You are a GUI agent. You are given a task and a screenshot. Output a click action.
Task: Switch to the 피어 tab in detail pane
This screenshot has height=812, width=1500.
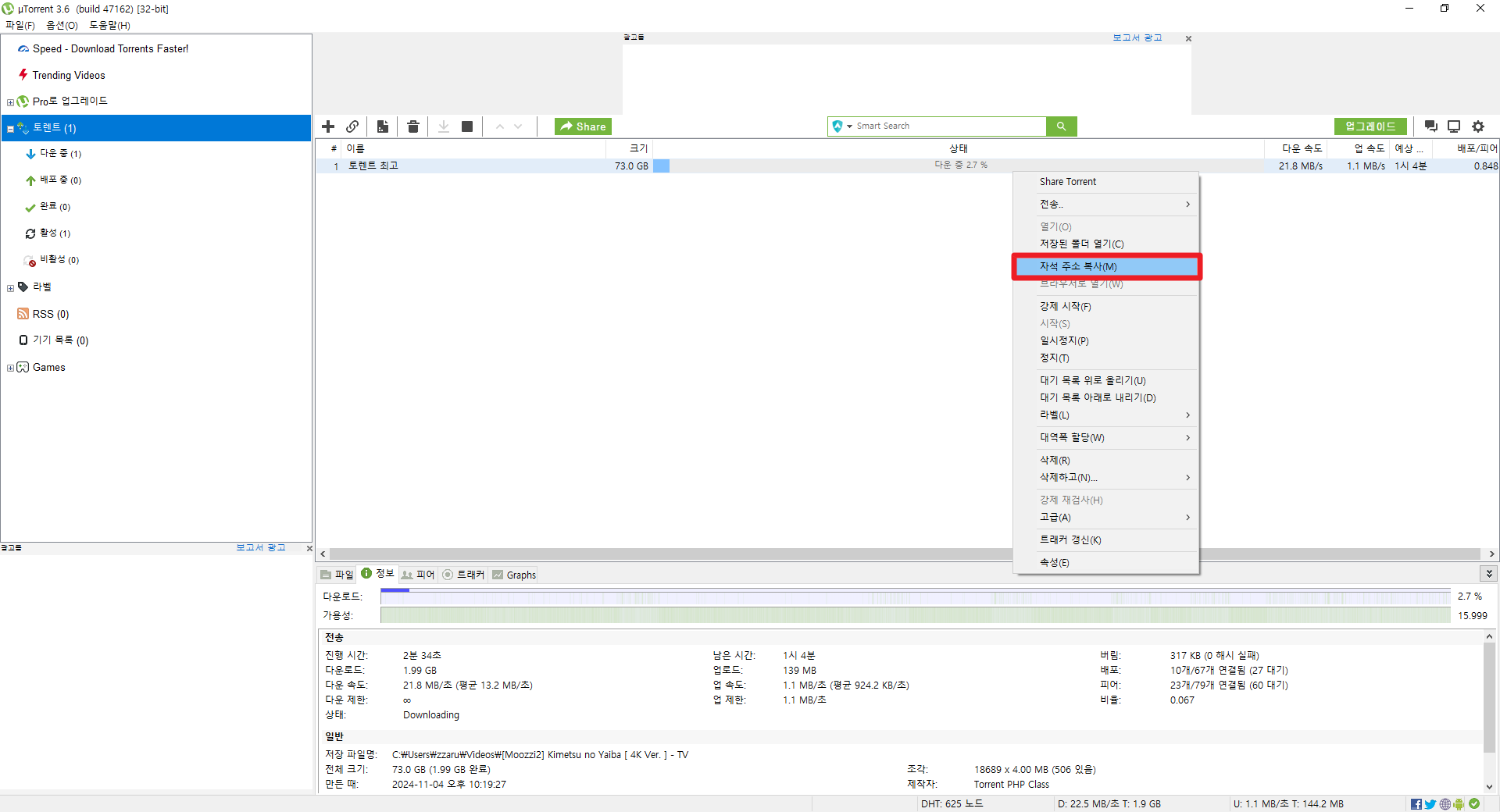[418, 575]
